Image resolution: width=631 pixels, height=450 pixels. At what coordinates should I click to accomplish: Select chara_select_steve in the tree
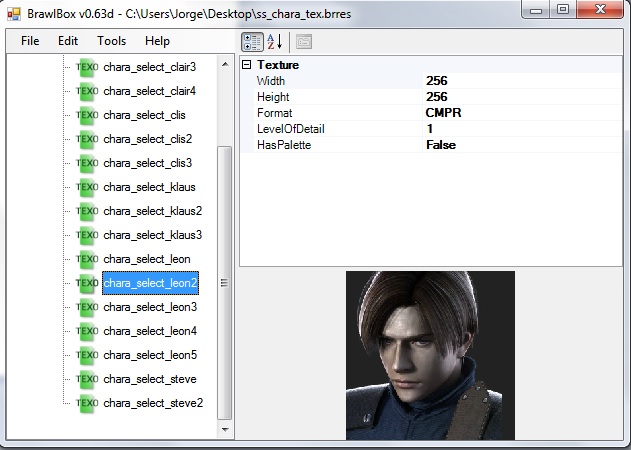click(x=149, y=379)
